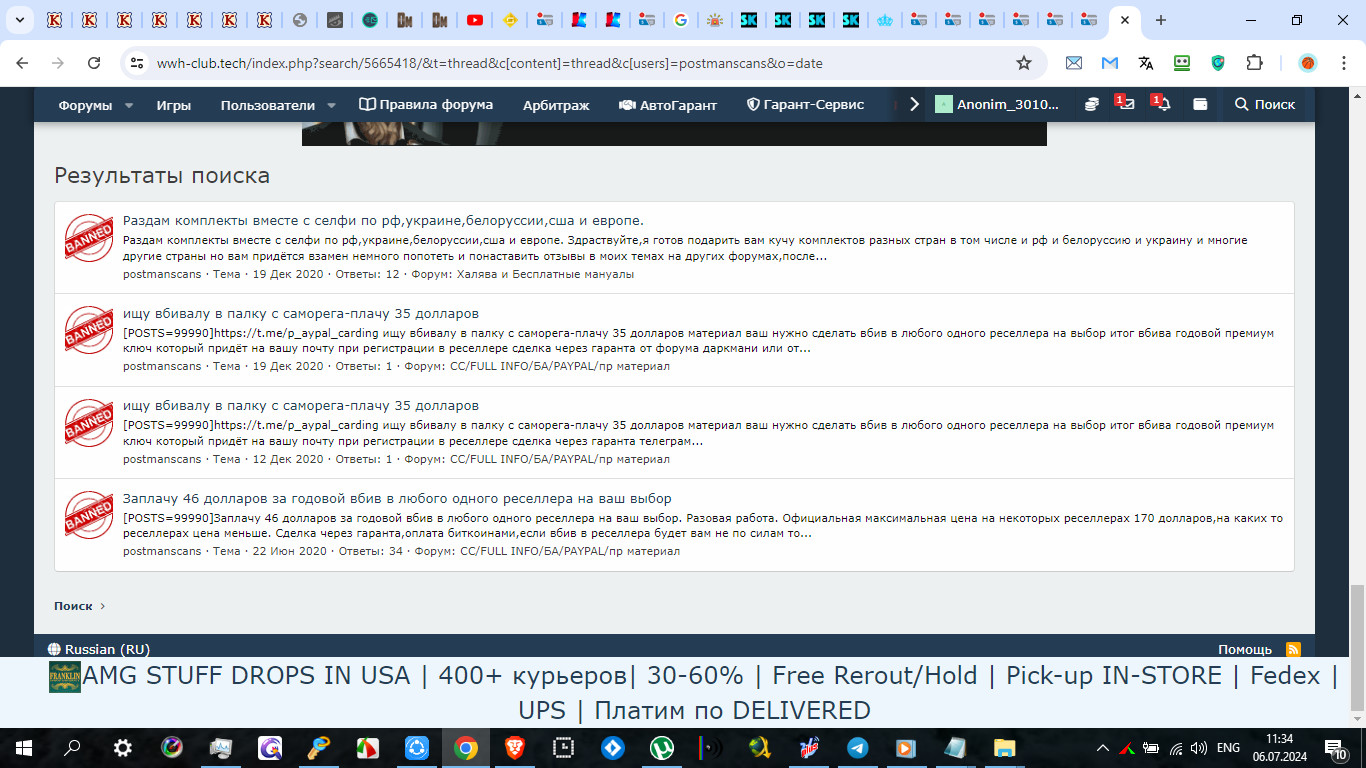The image size is (1366, 768).
Task: Go to Арбитраж section
Action: click(x=556, y=105)
